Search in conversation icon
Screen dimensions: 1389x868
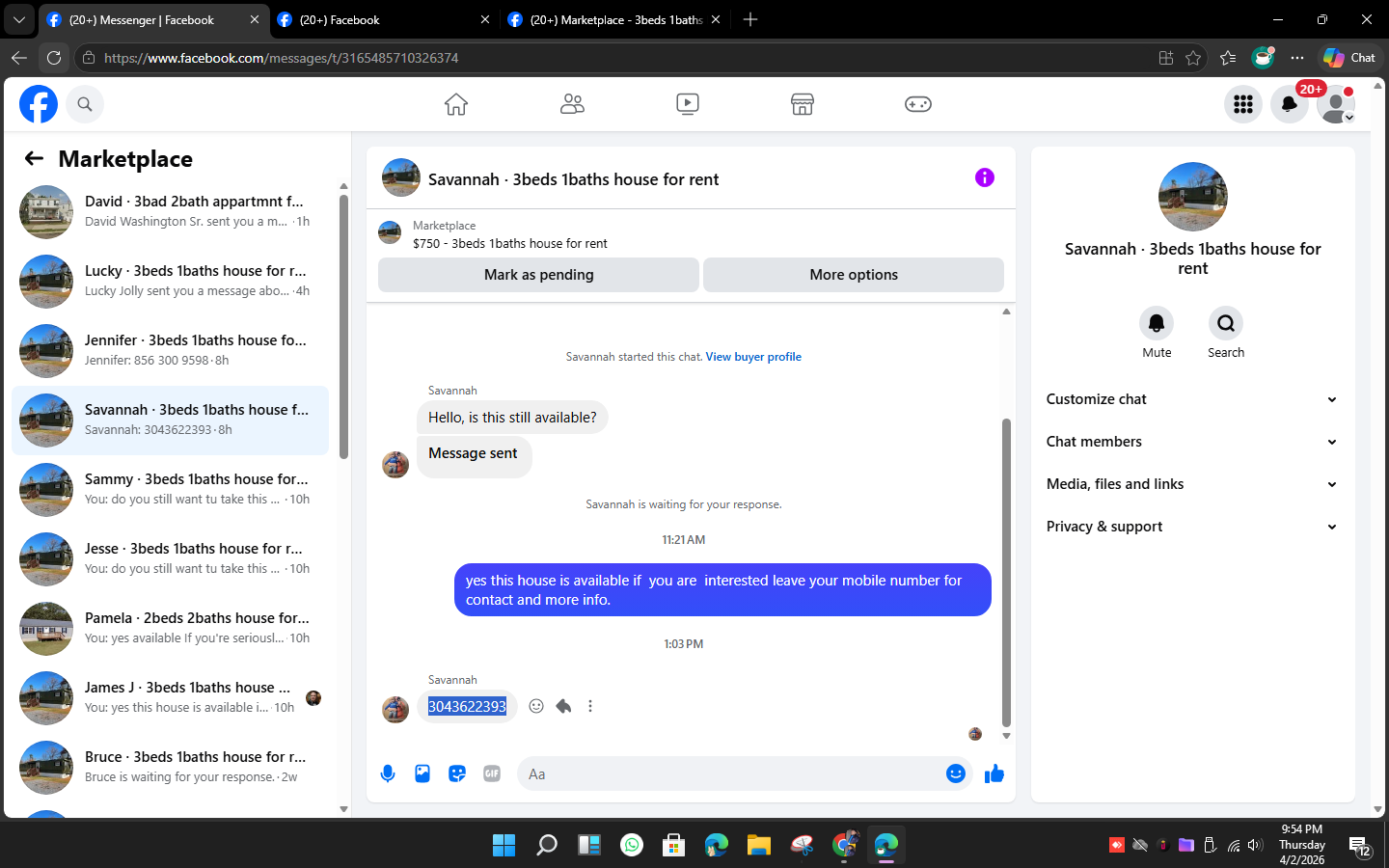[1226, 323]
